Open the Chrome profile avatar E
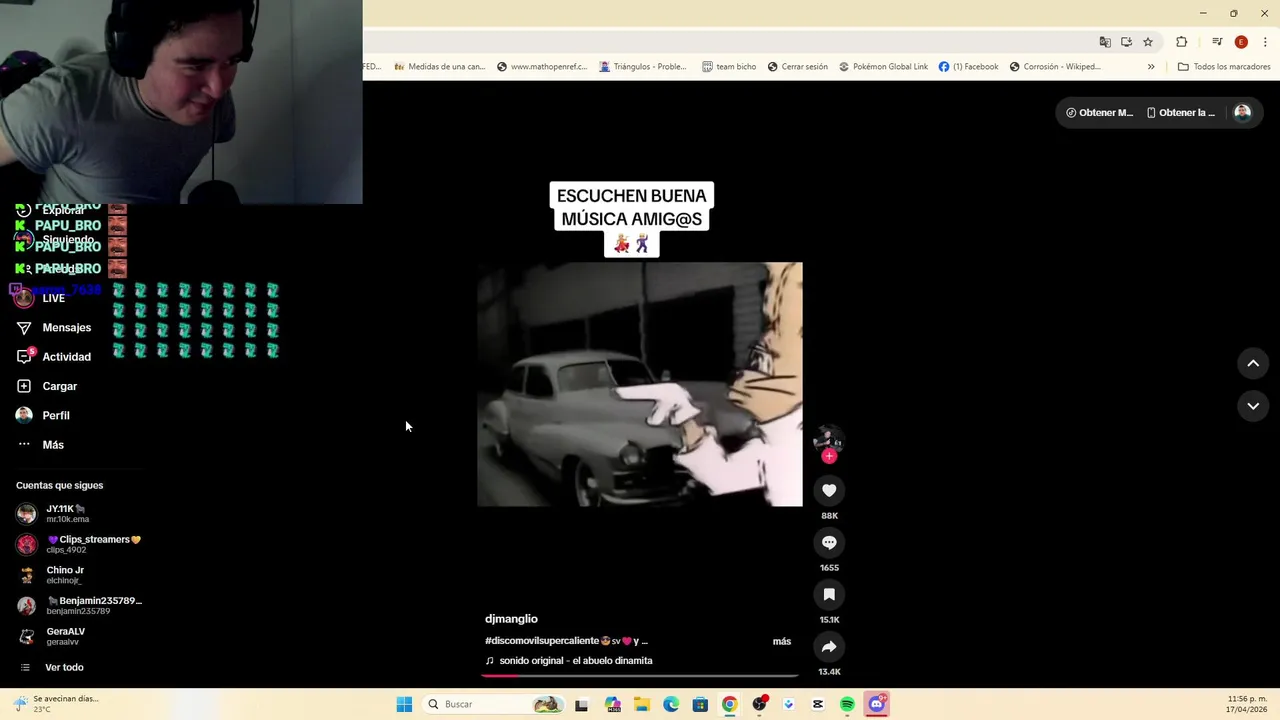 pyautogui.click(x=1241, y=42)
